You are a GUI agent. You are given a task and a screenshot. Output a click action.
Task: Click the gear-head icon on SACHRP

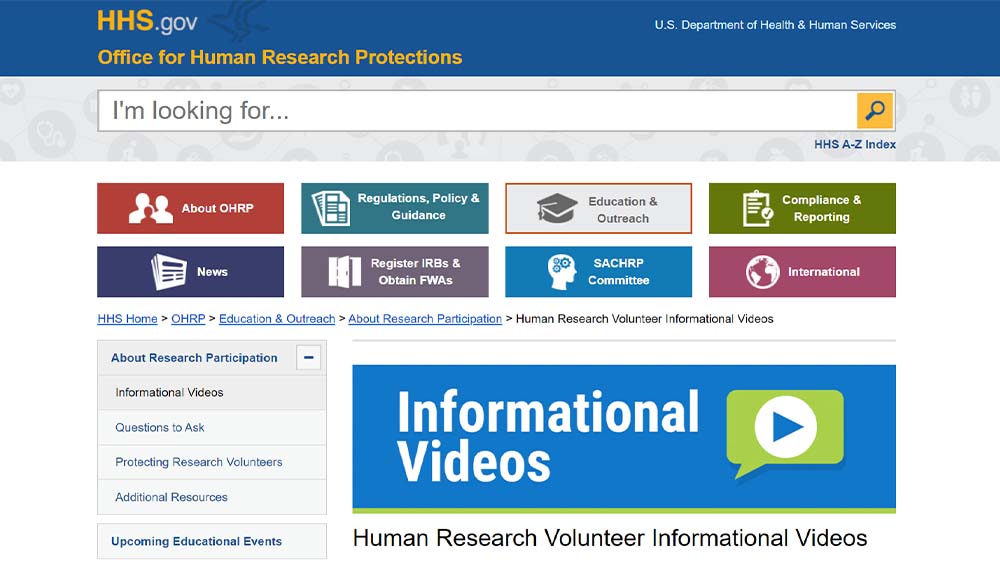pos(561,272)
